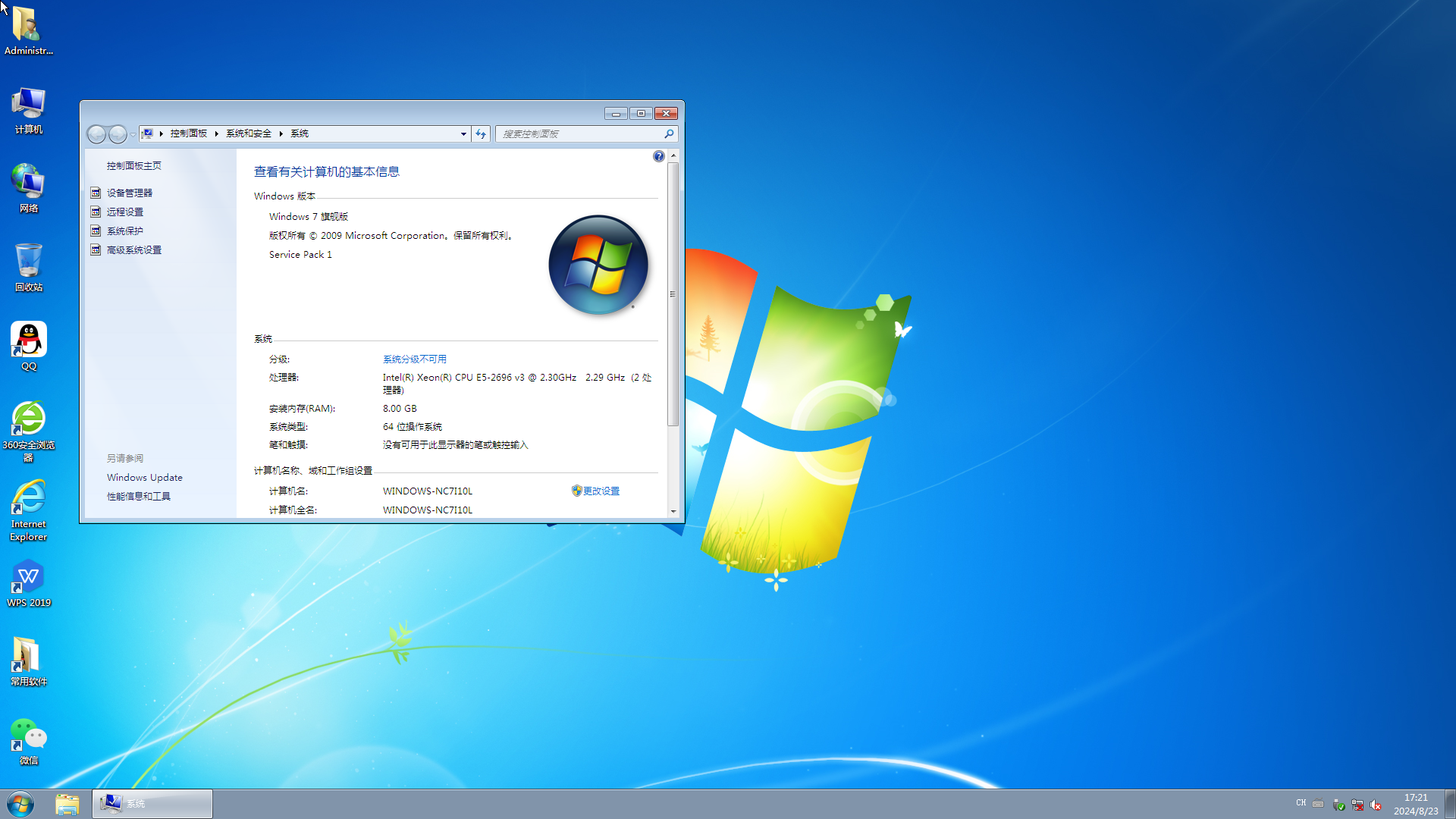
Task: Click 更改设置 link
Action: coord(601,491)
